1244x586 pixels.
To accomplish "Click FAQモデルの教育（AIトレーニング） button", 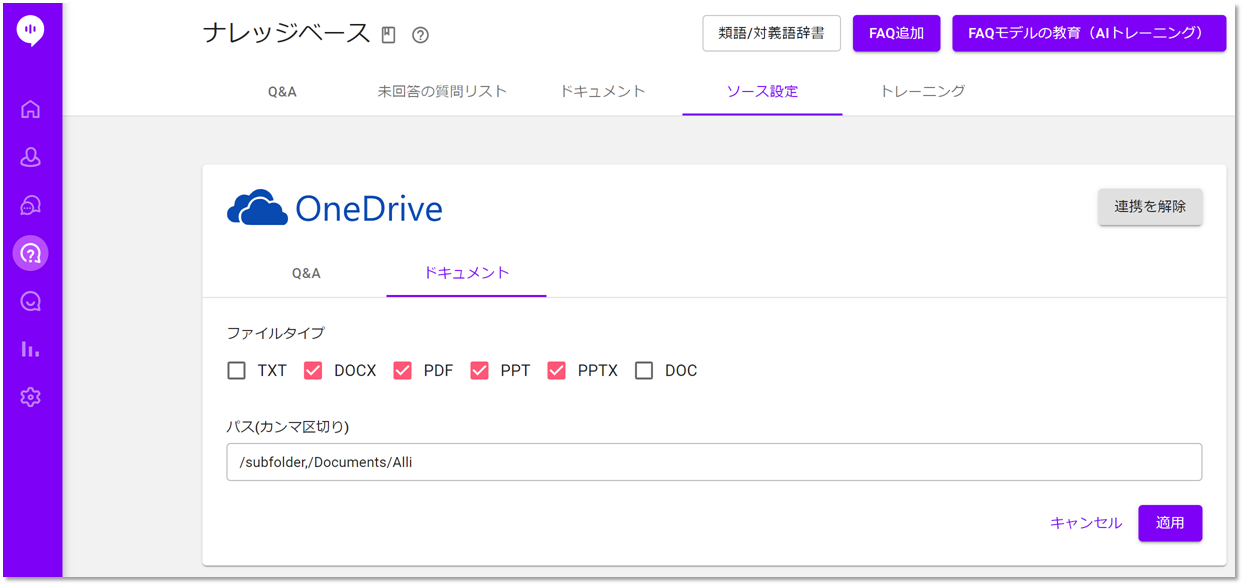I will 1089,33.
